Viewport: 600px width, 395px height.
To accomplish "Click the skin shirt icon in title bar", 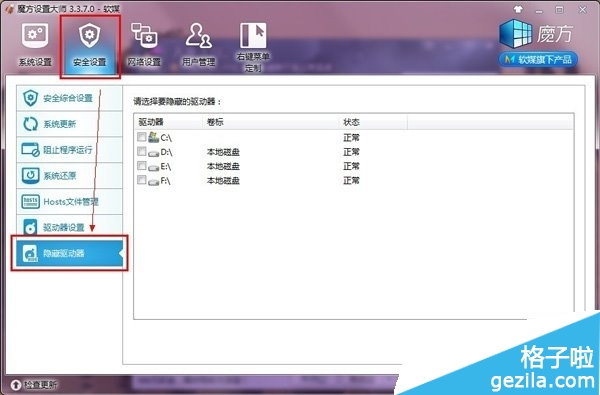I will tap(518, 10).
